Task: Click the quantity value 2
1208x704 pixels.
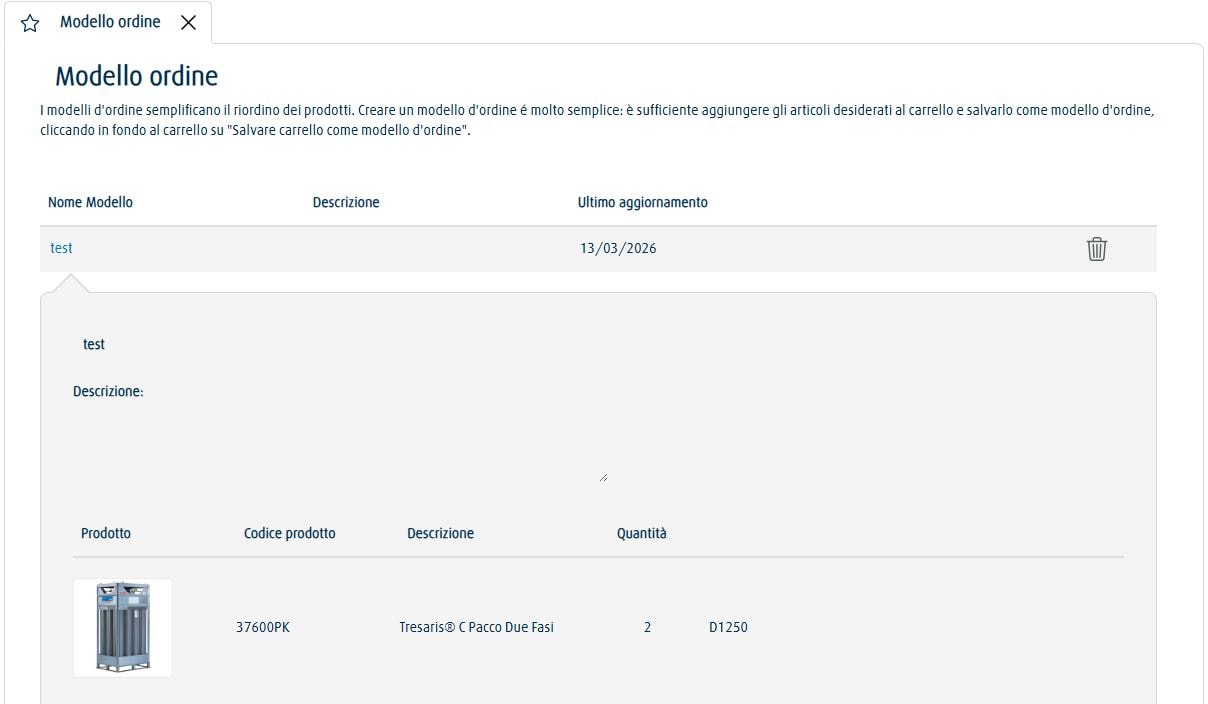Action: pyautogui.click(x=647, y=628)
